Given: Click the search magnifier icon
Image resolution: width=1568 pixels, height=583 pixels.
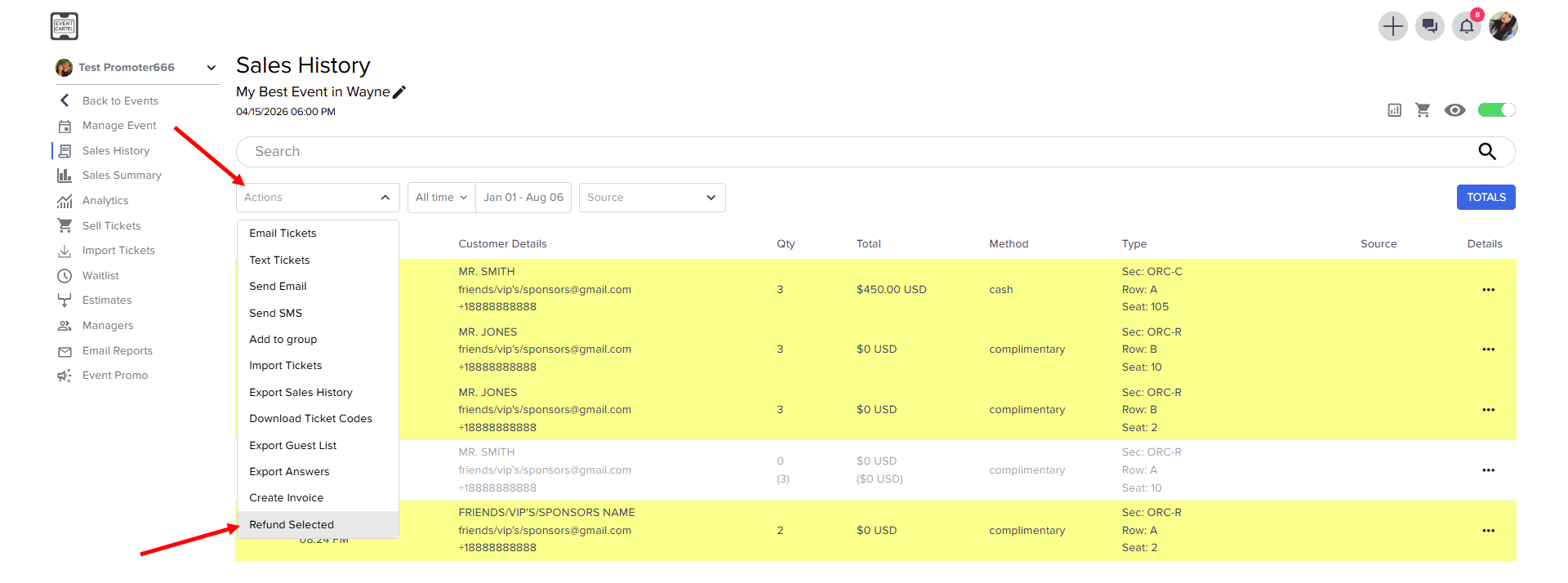Looking at the screenshot, I should click(x=1487, y=151).
